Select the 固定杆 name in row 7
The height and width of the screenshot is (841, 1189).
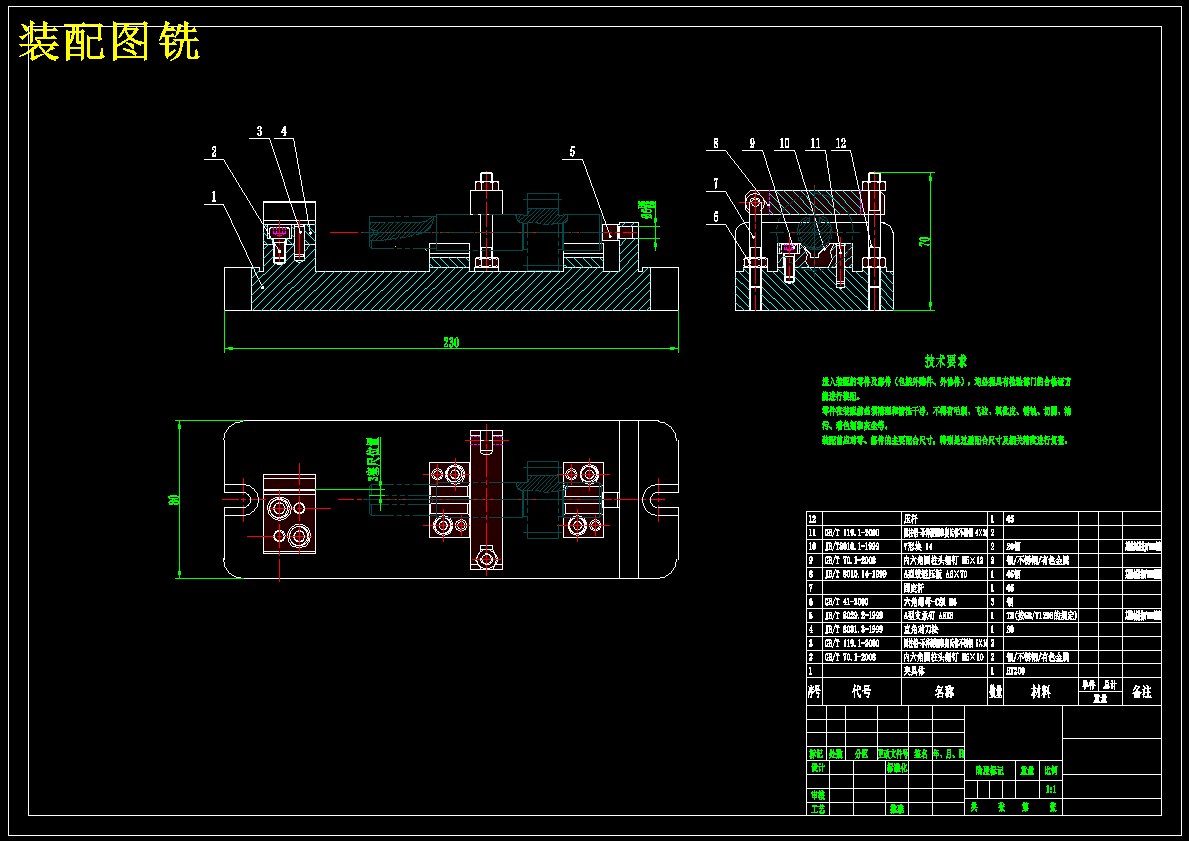(914, 588)
